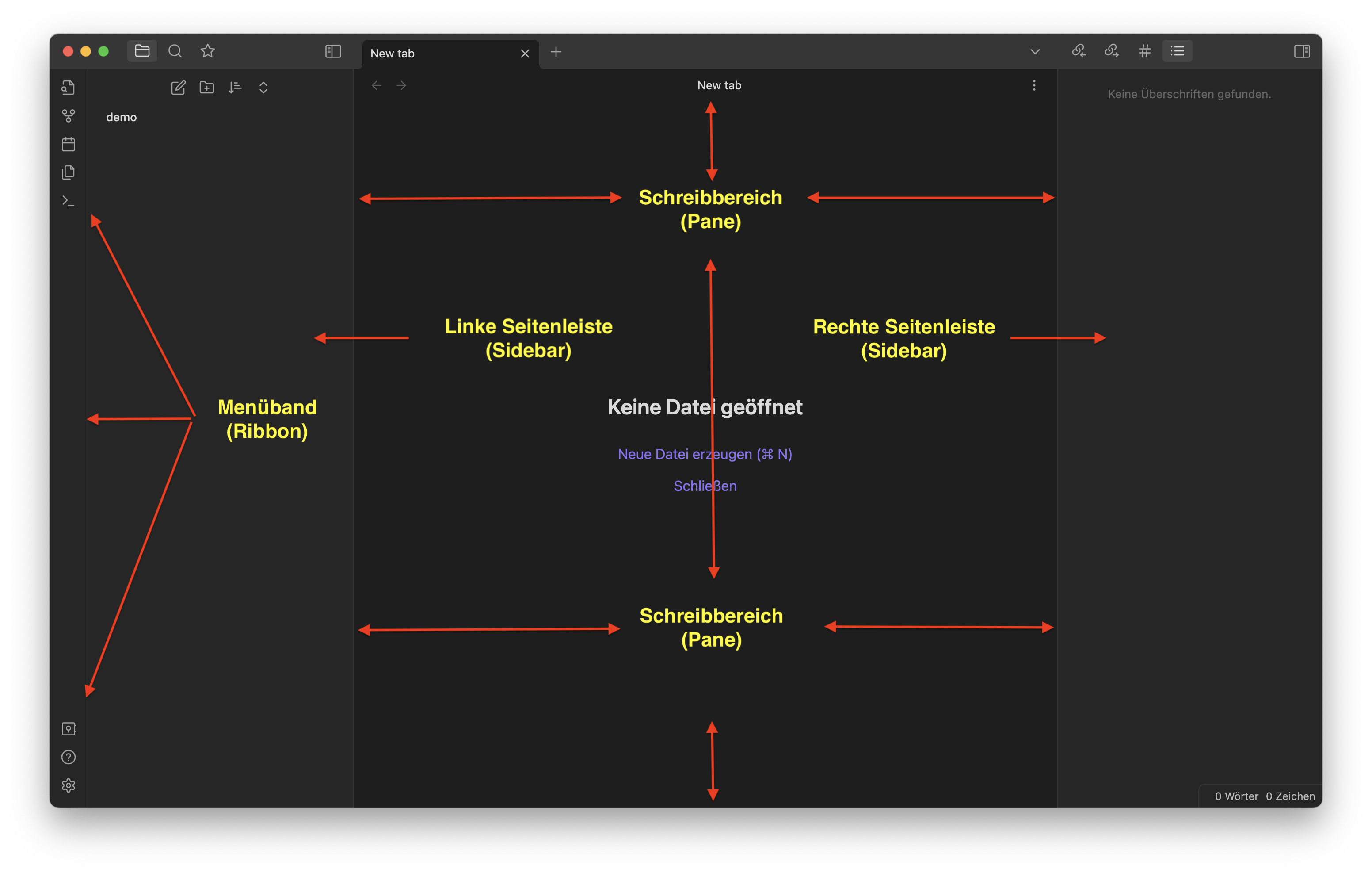Open the folder/file manager icon

(141, 52)
